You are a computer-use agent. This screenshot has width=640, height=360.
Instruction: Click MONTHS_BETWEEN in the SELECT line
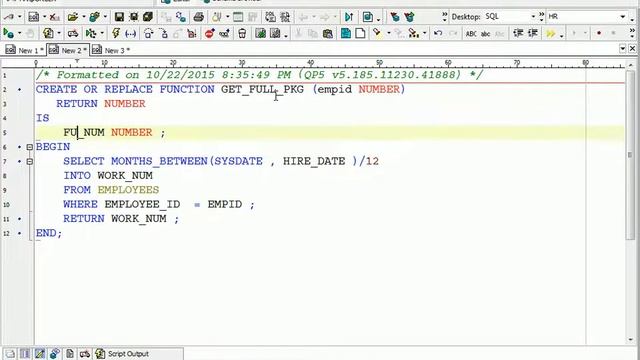[x=160, y=161]
